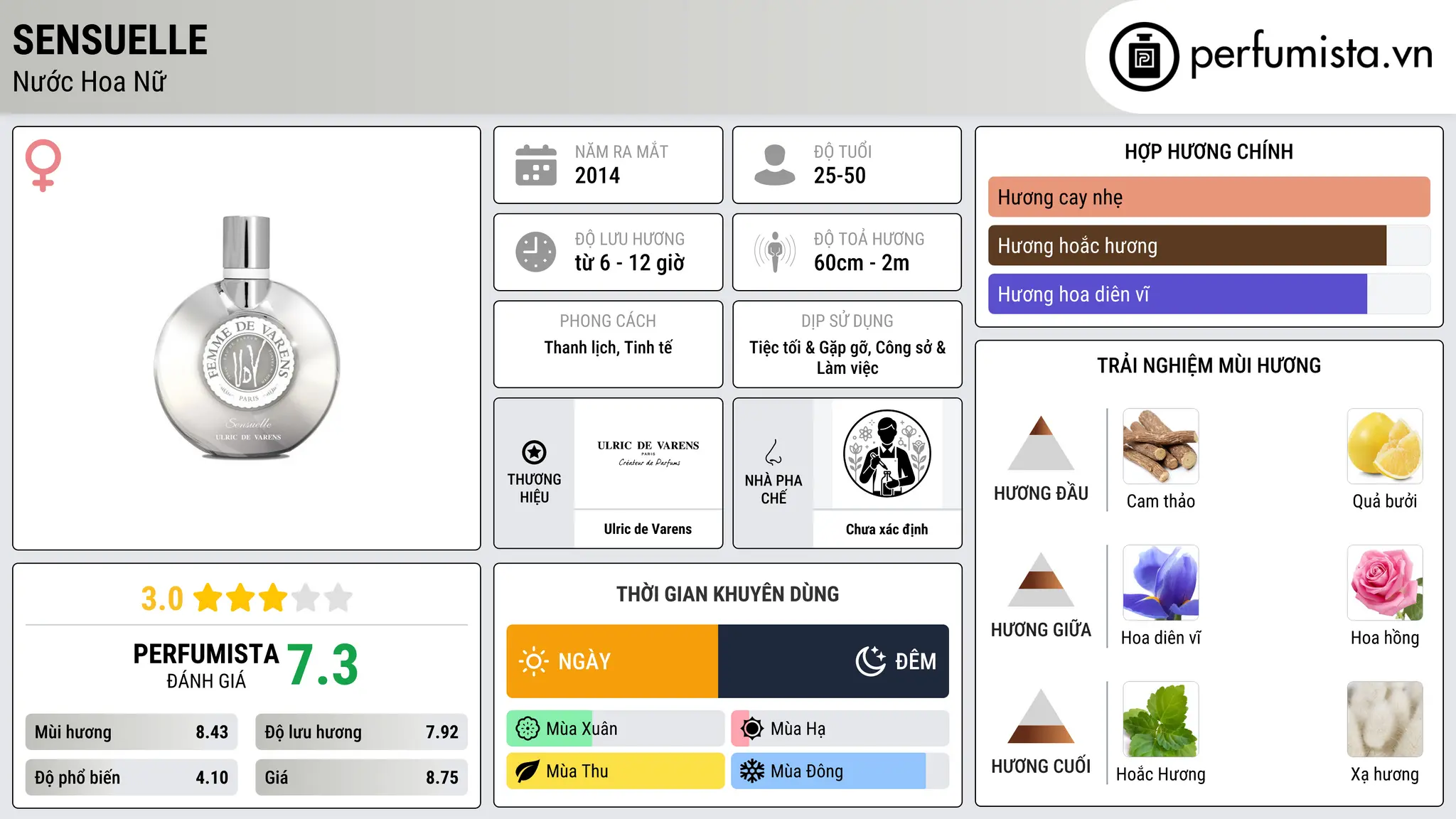
Task: Click the green 7.3 Perfumista score
Action: [323, 665]
